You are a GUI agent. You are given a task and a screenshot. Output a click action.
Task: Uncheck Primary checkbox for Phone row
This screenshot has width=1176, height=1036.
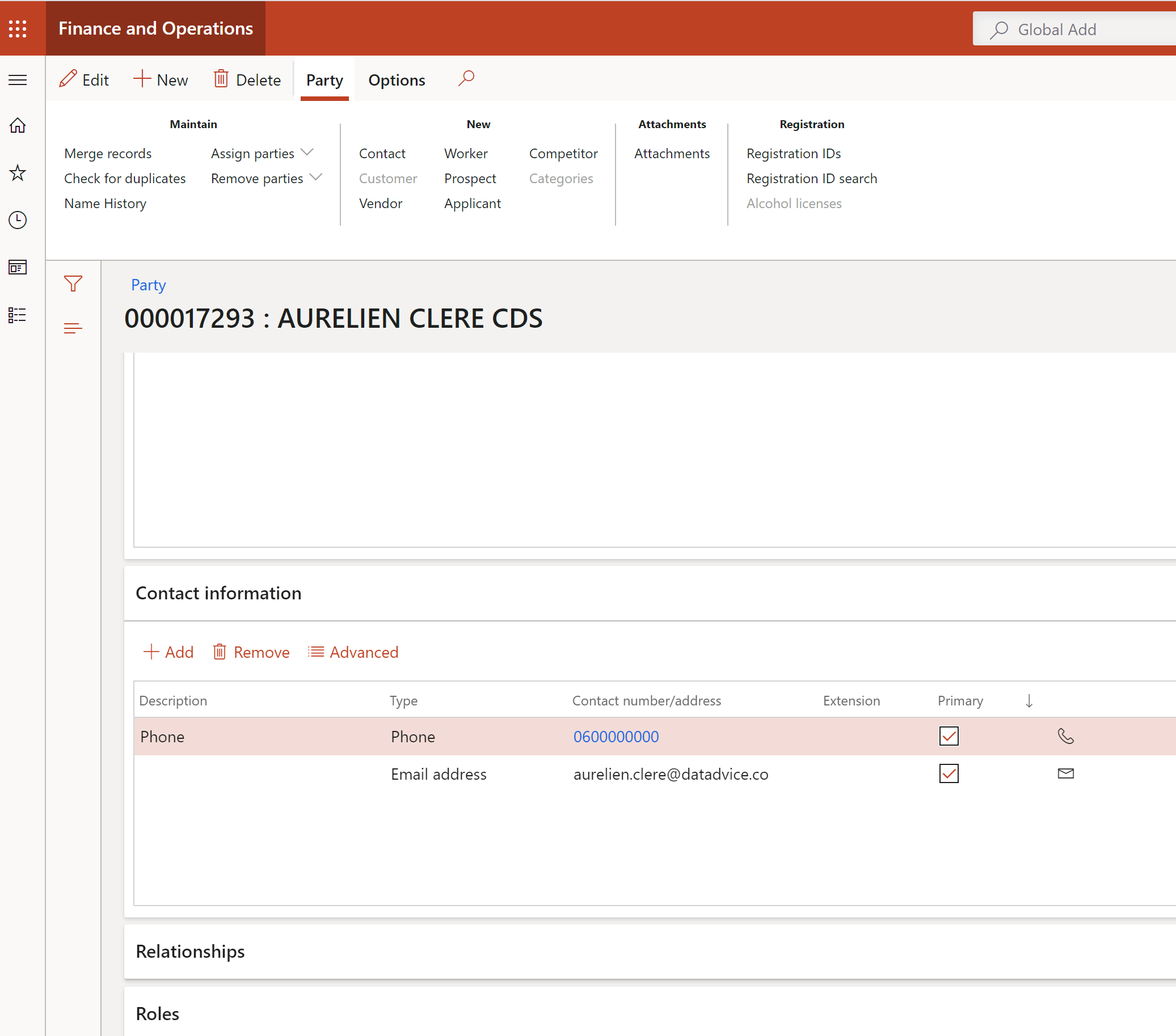pos(949,736)
